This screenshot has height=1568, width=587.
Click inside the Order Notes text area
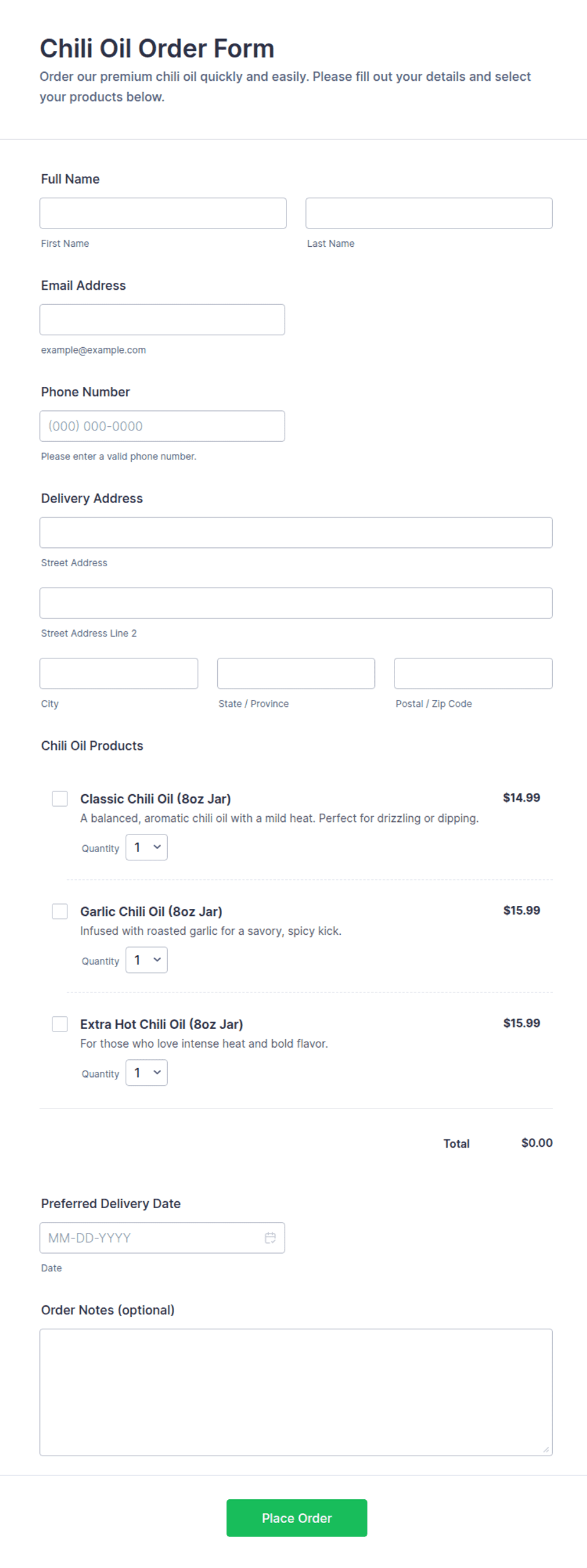point(296,1393)
